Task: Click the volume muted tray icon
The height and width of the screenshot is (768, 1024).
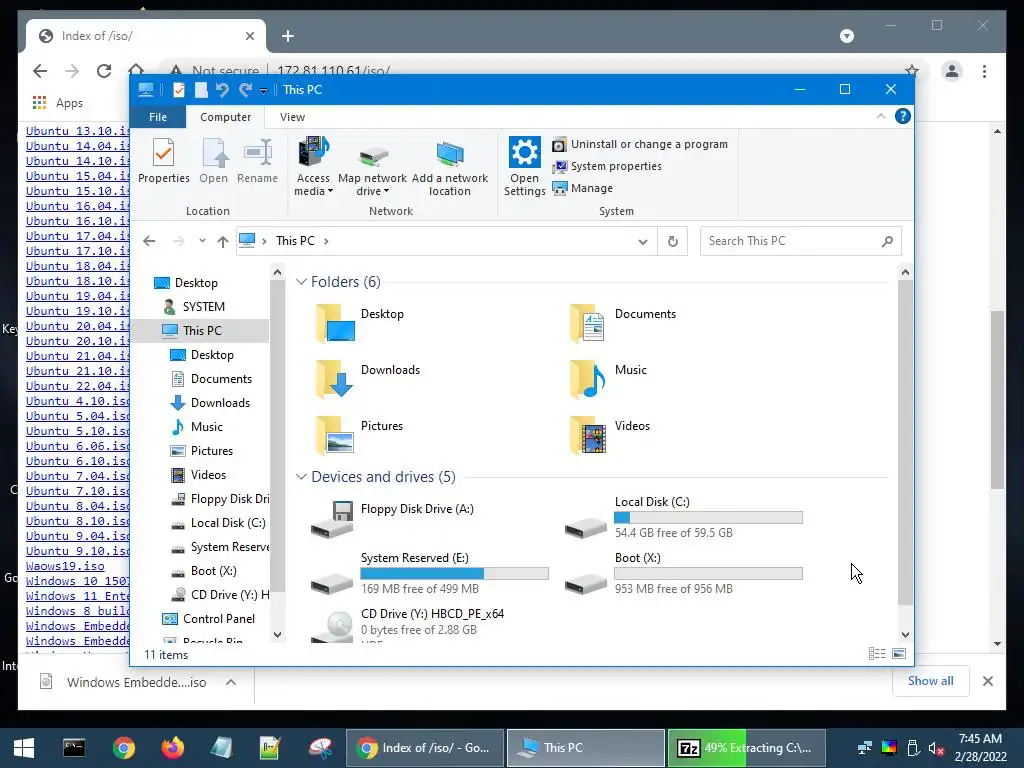Action: (936, 748)
